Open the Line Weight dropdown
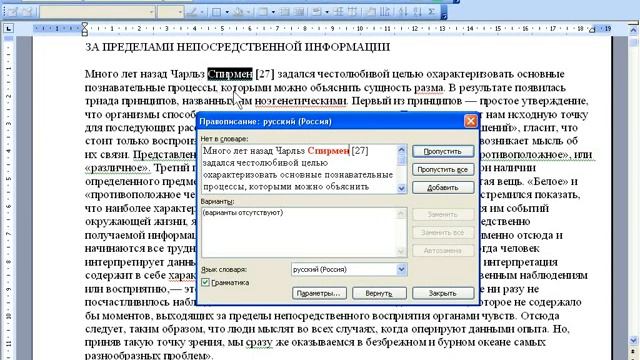This screenshot has height=360, width=640. point(170,12)
